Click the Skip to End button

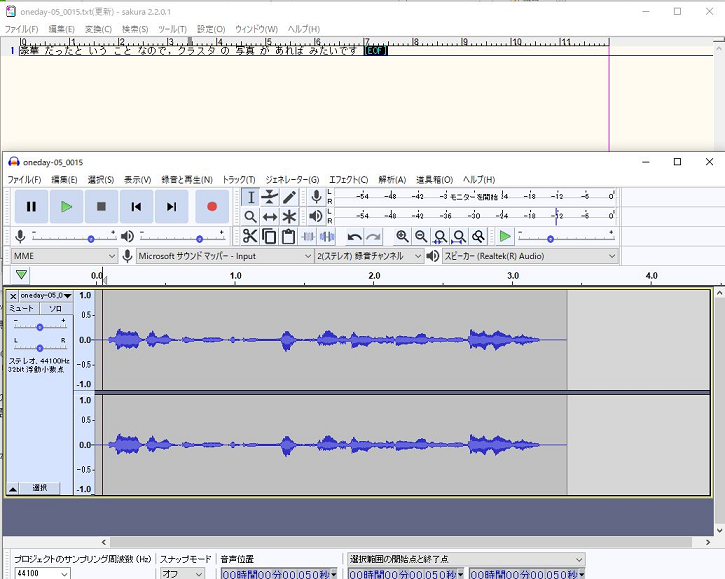coord(171,207)
